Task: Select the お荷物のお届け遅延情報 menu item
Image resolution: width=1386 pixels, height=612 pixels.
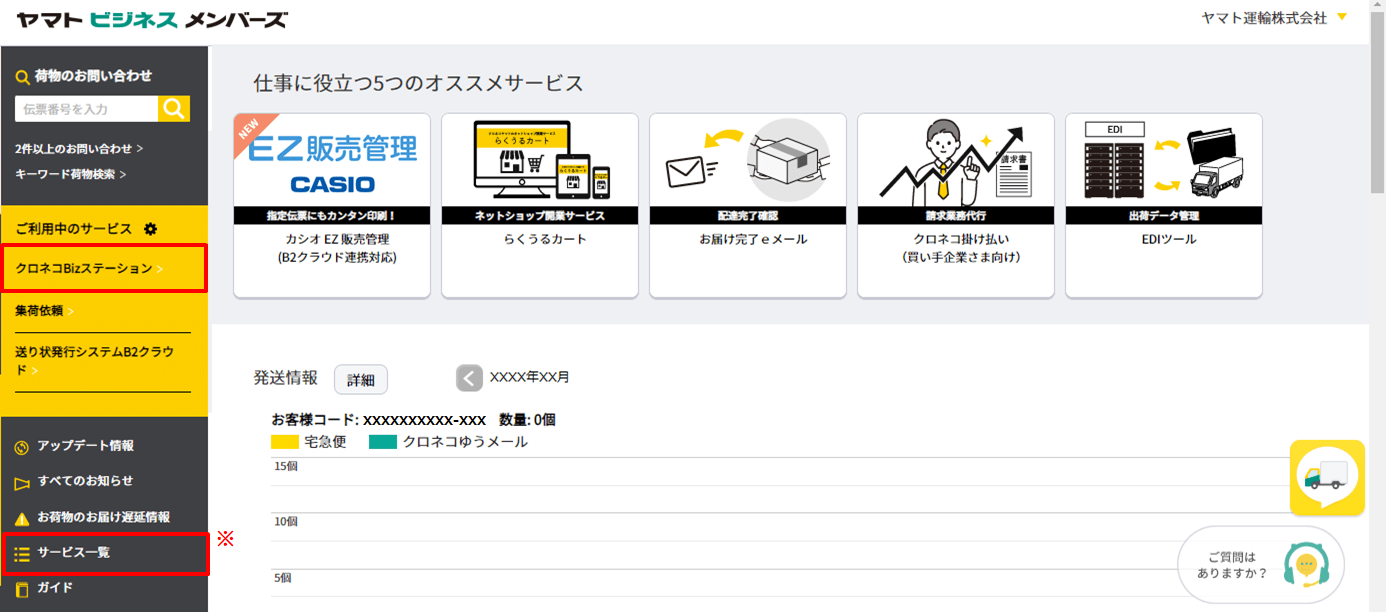Action: (x=104, y=518)
